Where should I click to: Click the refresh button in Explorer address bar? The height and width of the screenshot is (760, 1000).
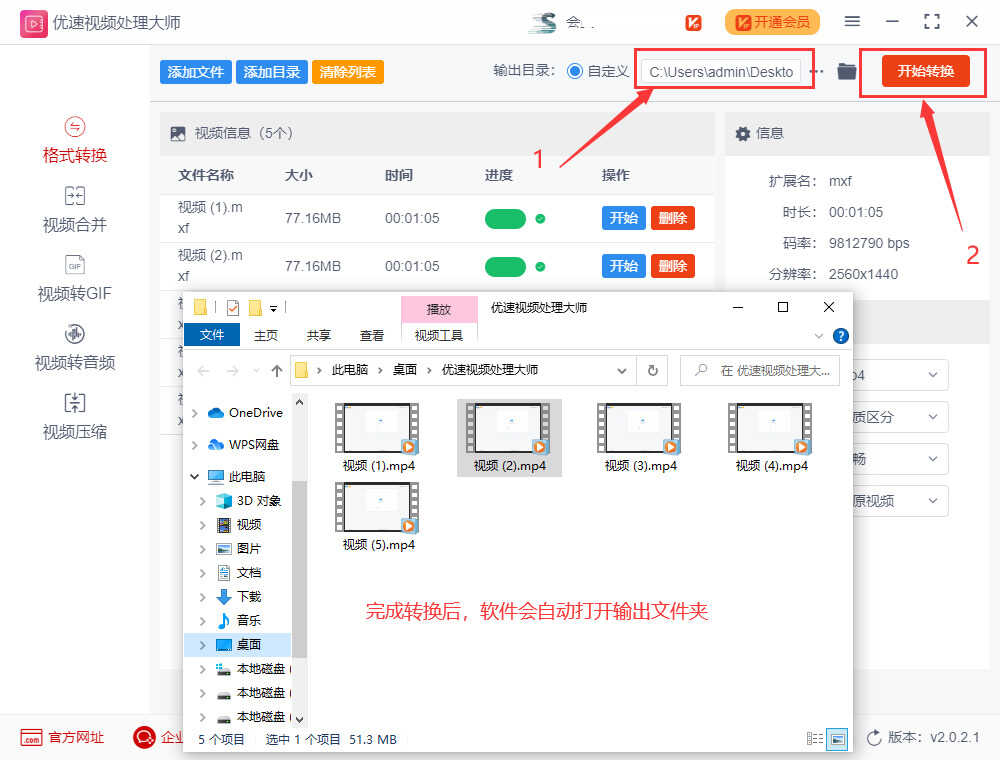pos(652,370)
